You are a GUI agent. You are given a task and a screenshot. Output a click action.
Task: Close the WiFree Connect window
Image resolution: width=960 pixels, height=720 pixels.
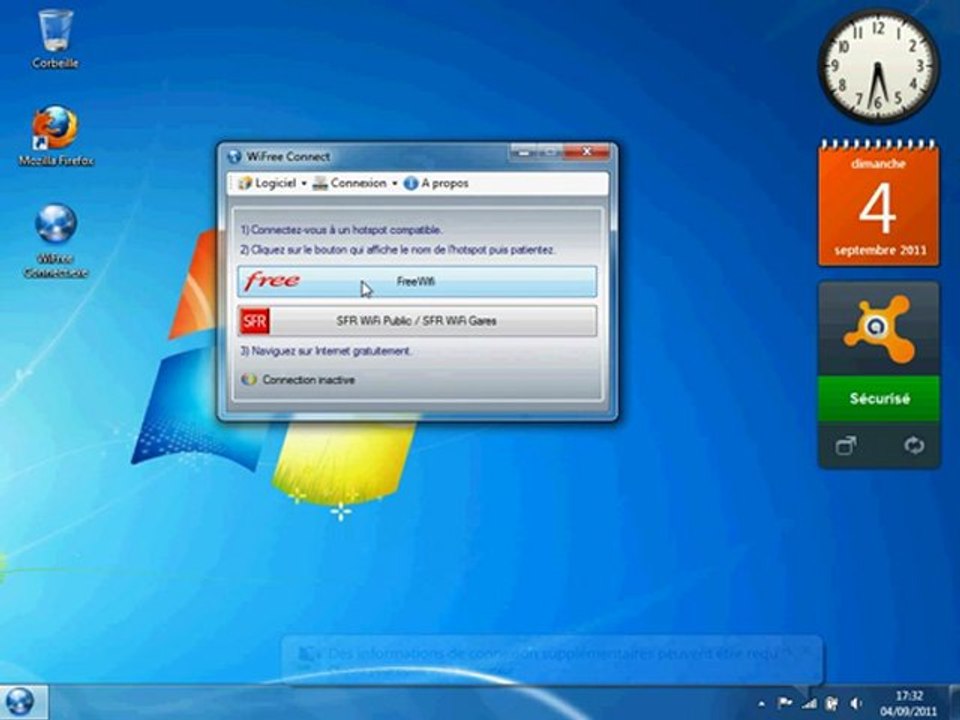pos(587,152)
